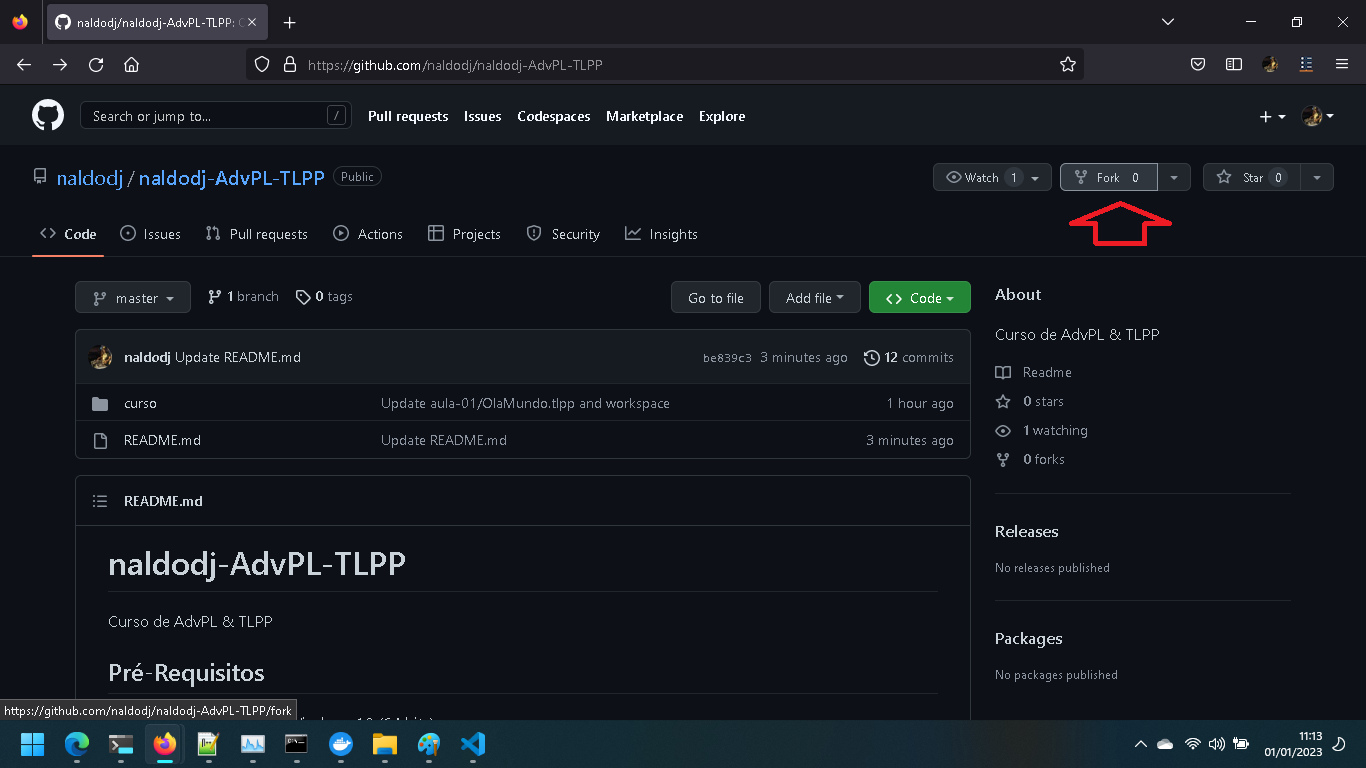
Task: Click the README.md file icon
Action: [100, 440]
